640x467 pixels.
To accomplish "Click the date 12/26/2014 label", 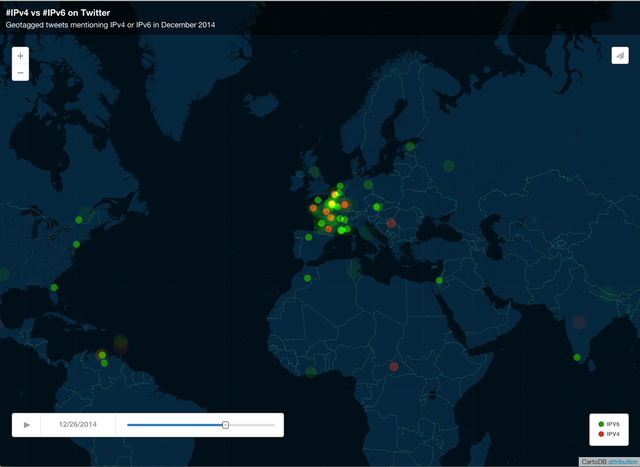I will tap(78, 425).
